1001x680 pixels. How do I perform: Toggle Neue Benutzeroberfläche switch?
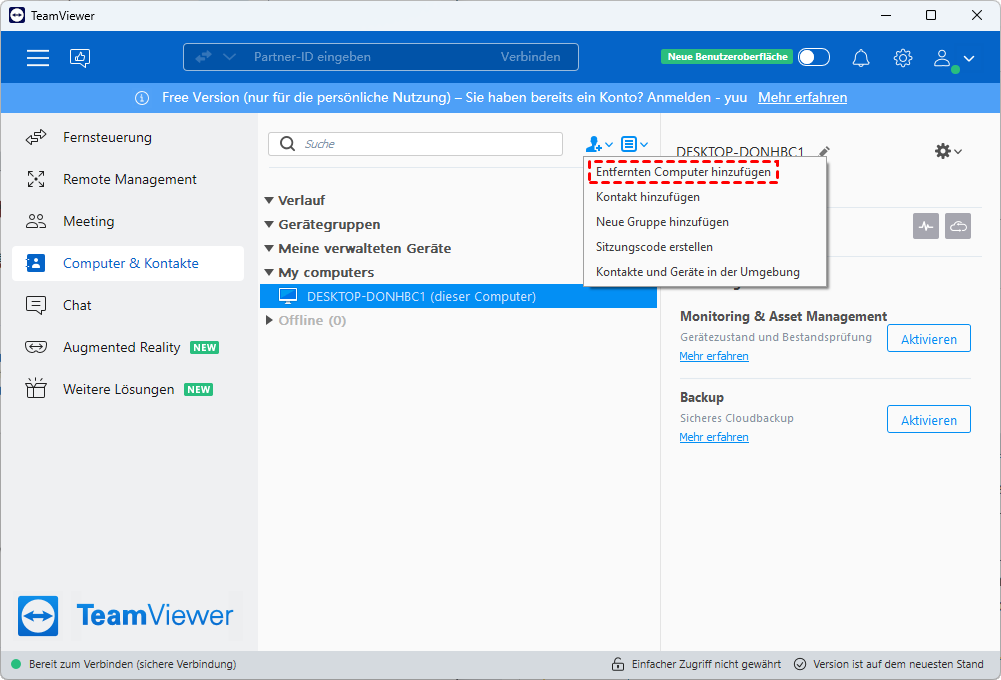[813, 57]
